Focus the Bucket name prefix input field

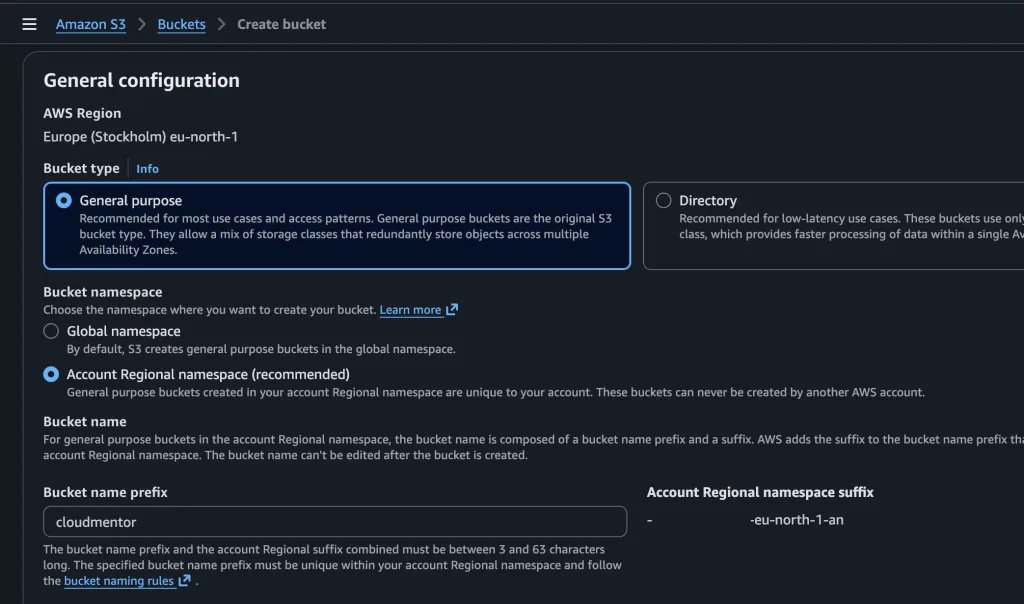pyautogui.click(x=335, y=521)
